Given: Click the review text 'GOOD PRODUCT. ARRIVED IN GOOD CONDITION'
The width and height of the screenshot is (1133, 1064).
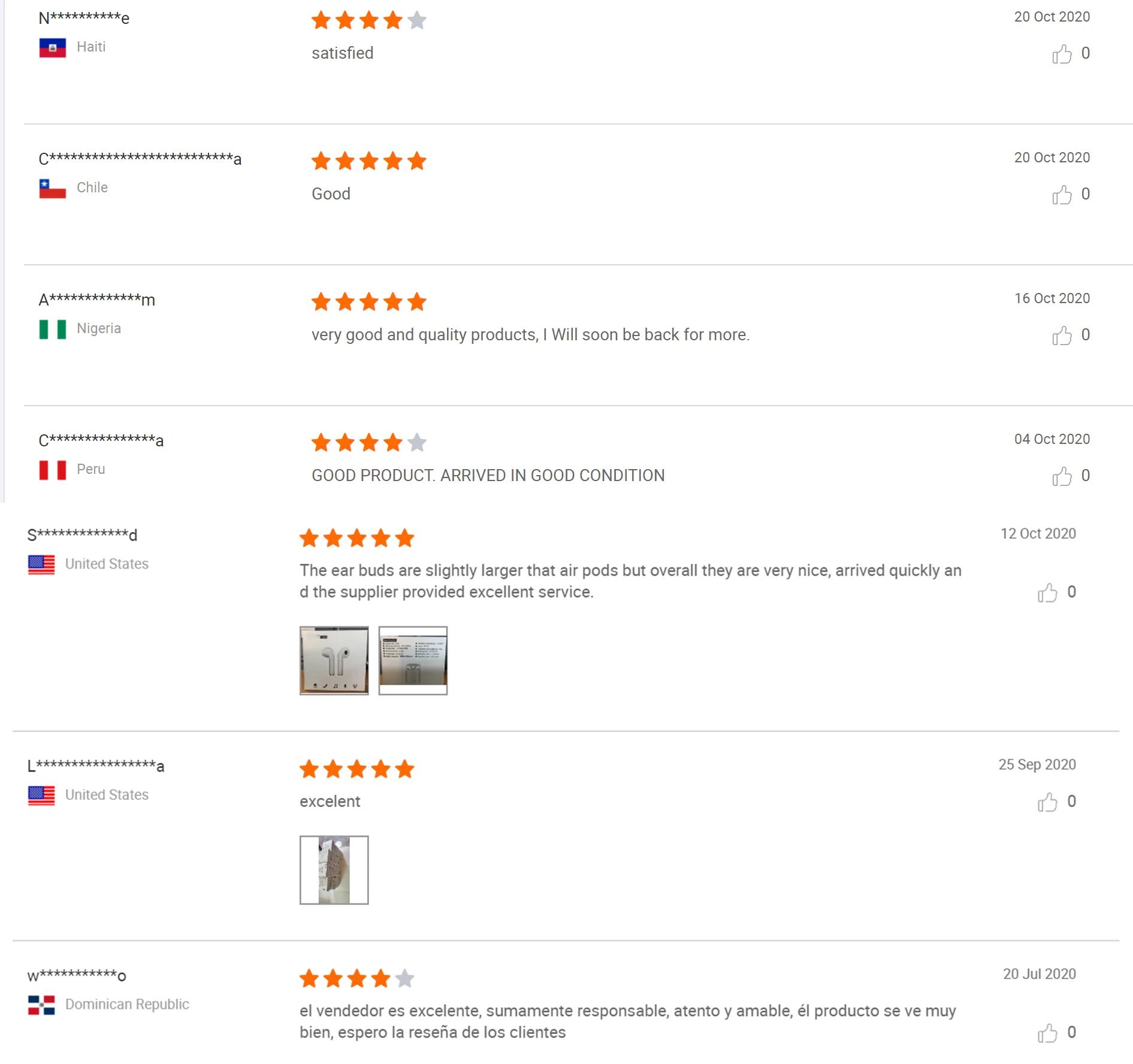Looking at the screenshot, I should click(488, 476).
